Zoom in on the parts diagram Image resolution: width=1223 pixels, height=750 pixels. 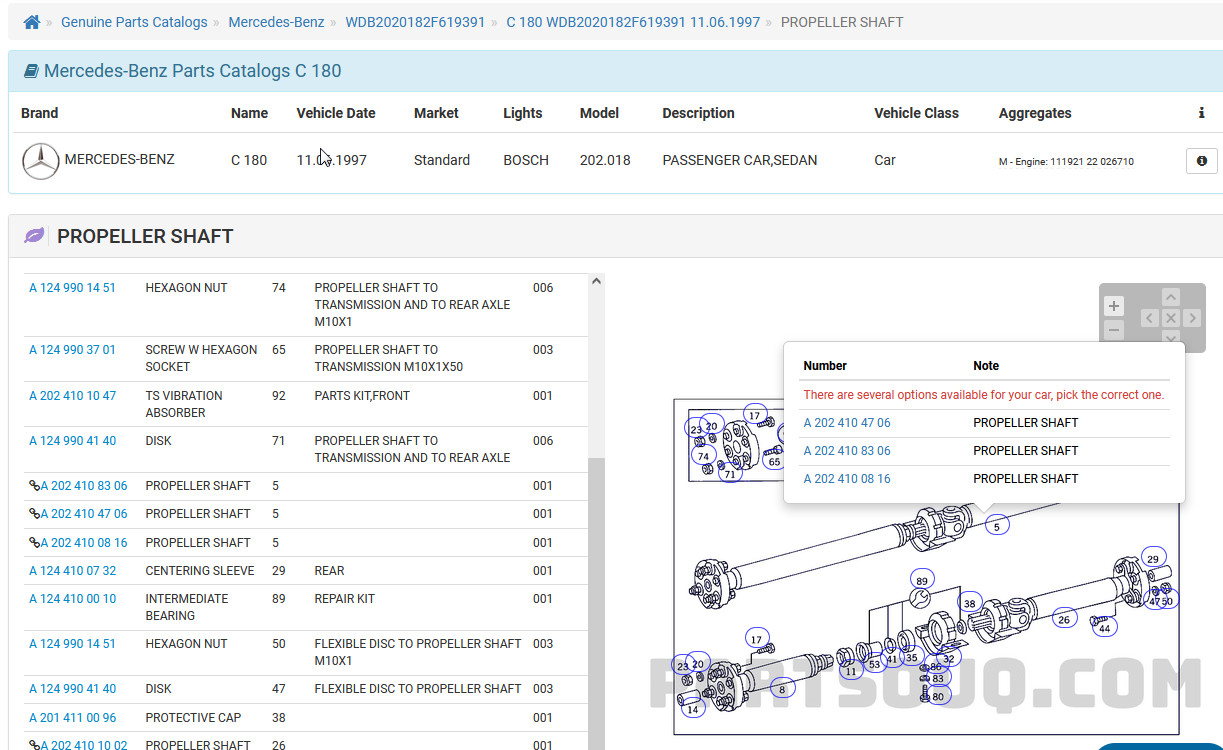[x=1114, y=306]
